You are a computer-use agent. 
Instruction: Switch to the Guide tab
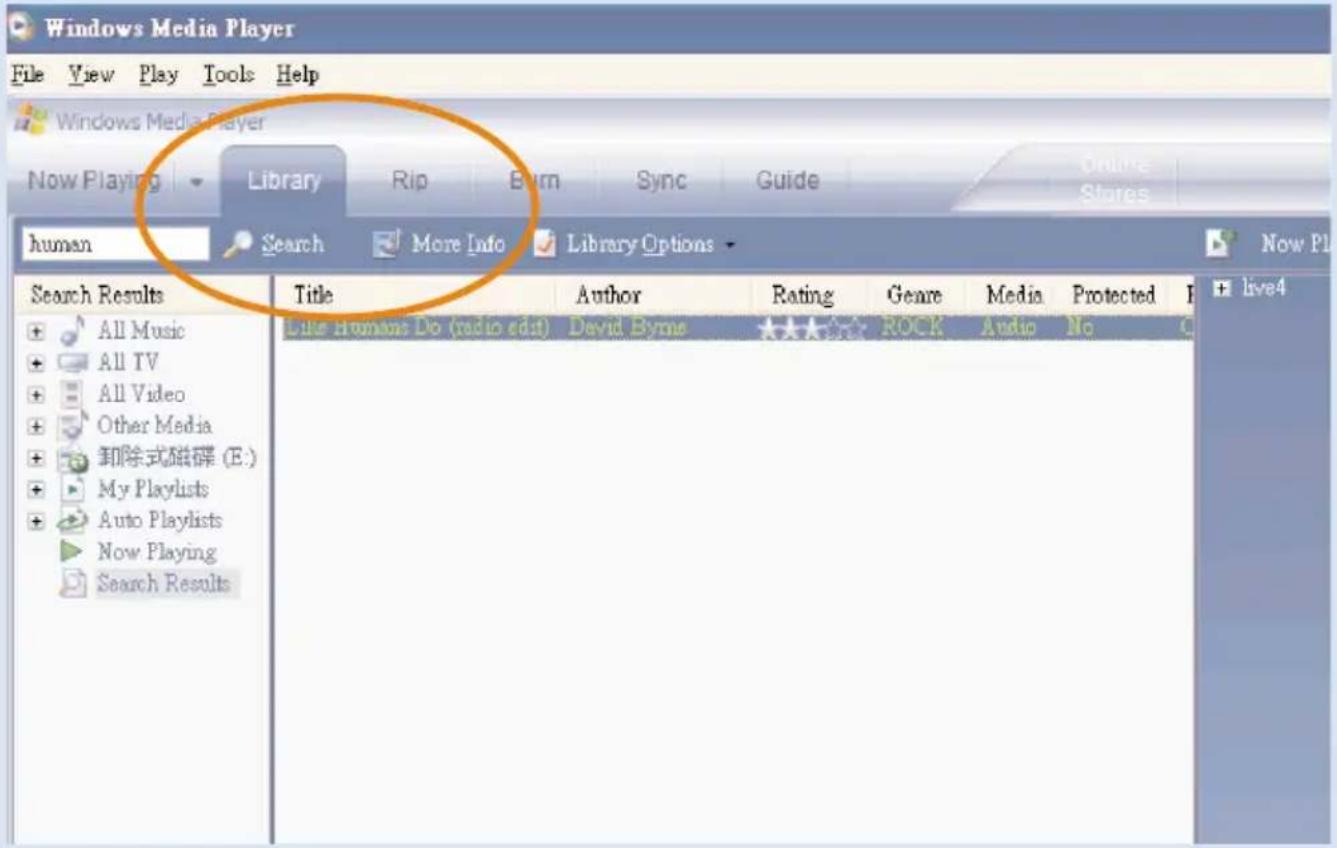[788, 181]
